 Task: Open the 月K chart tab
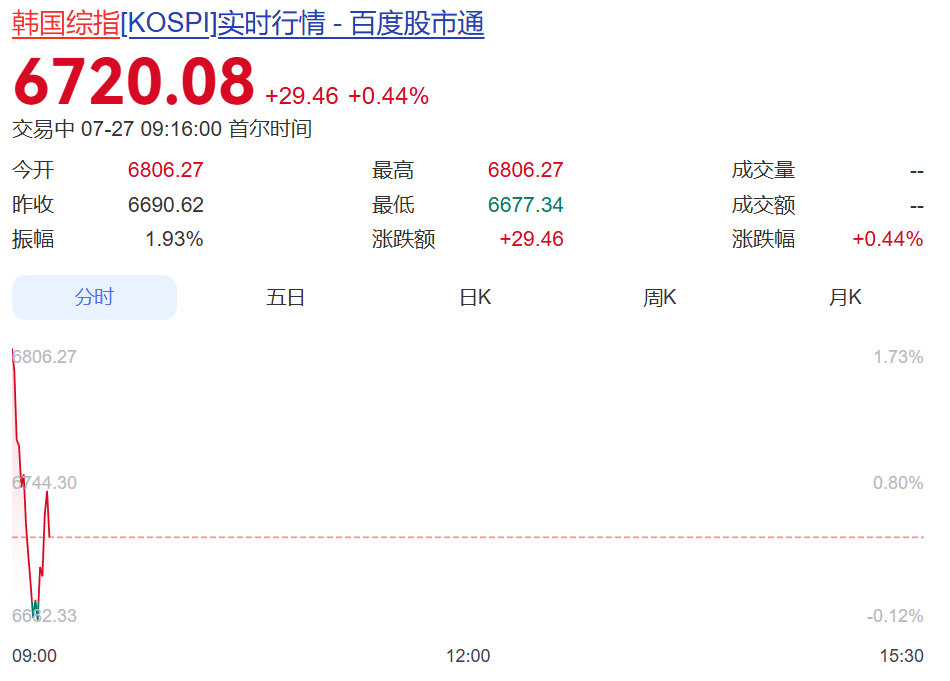coord(845,297)
